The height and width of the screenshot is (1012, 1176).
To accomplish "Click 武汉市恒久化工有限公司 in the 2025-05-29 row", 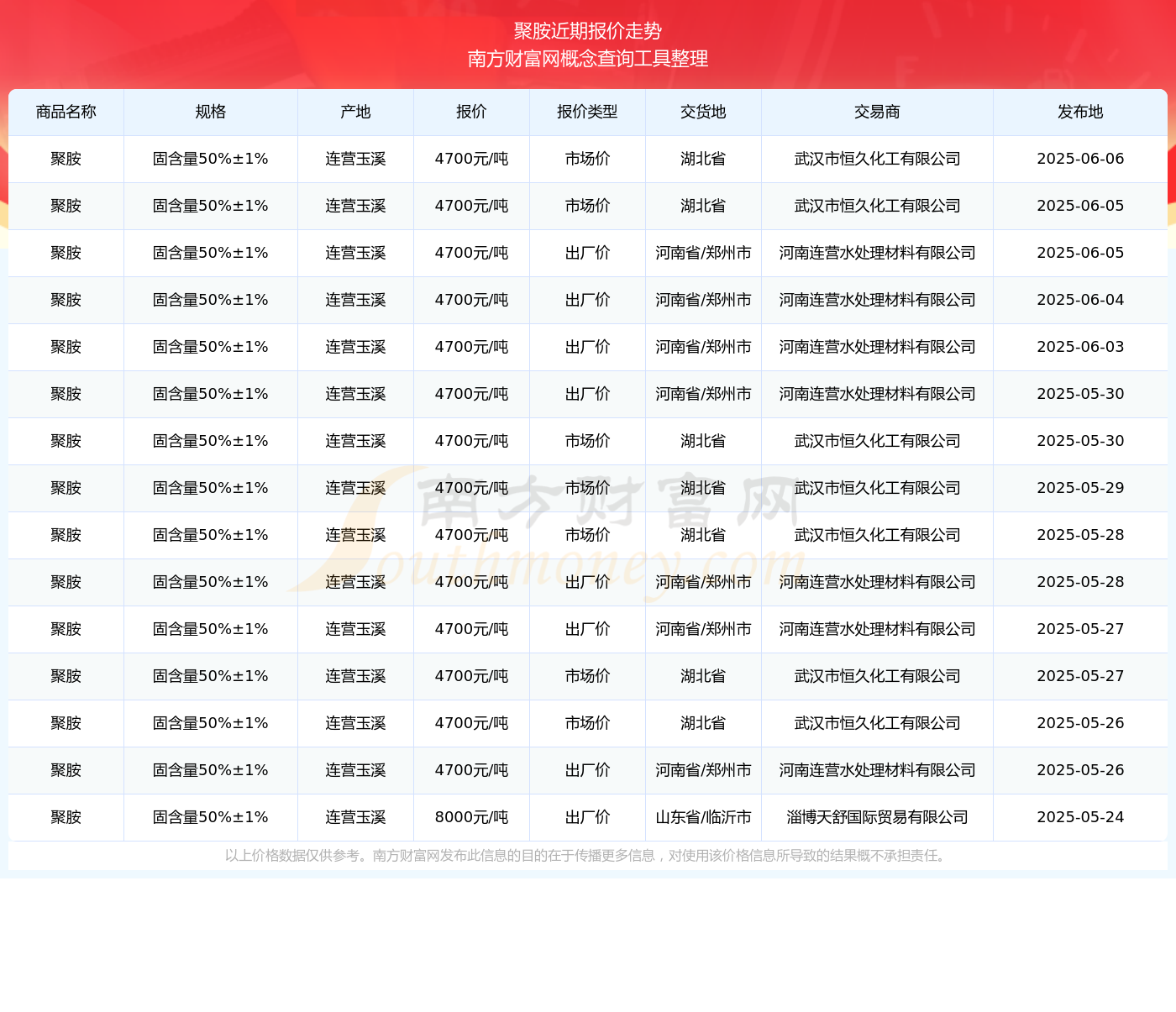I will [x=877, y=488].
